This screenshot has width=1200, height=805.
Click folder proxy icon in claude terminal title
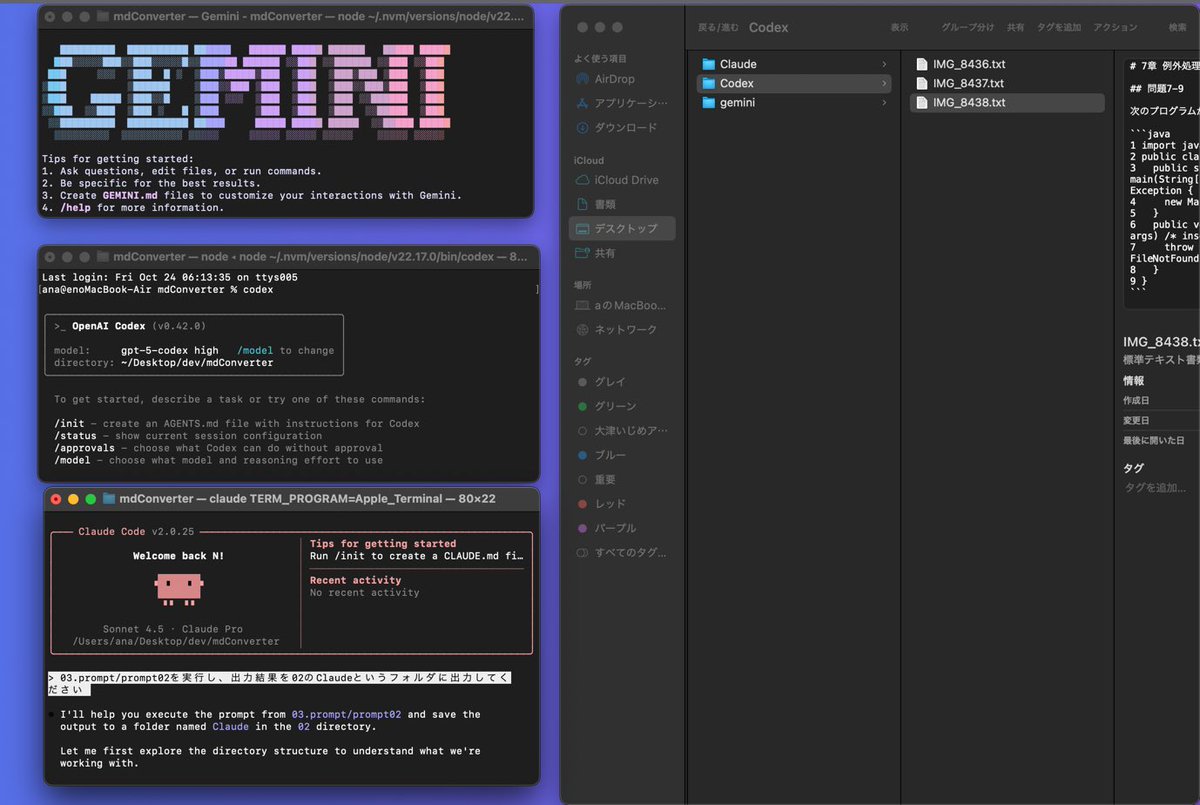tap(109, 498)
